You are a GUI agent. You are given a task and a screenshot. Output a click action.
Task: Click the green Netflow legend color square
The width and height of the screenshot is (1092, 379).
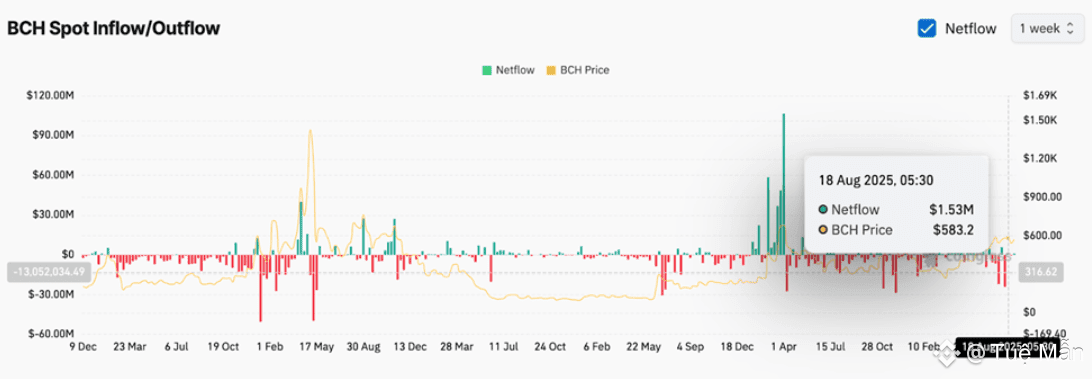tap(487, 70)
